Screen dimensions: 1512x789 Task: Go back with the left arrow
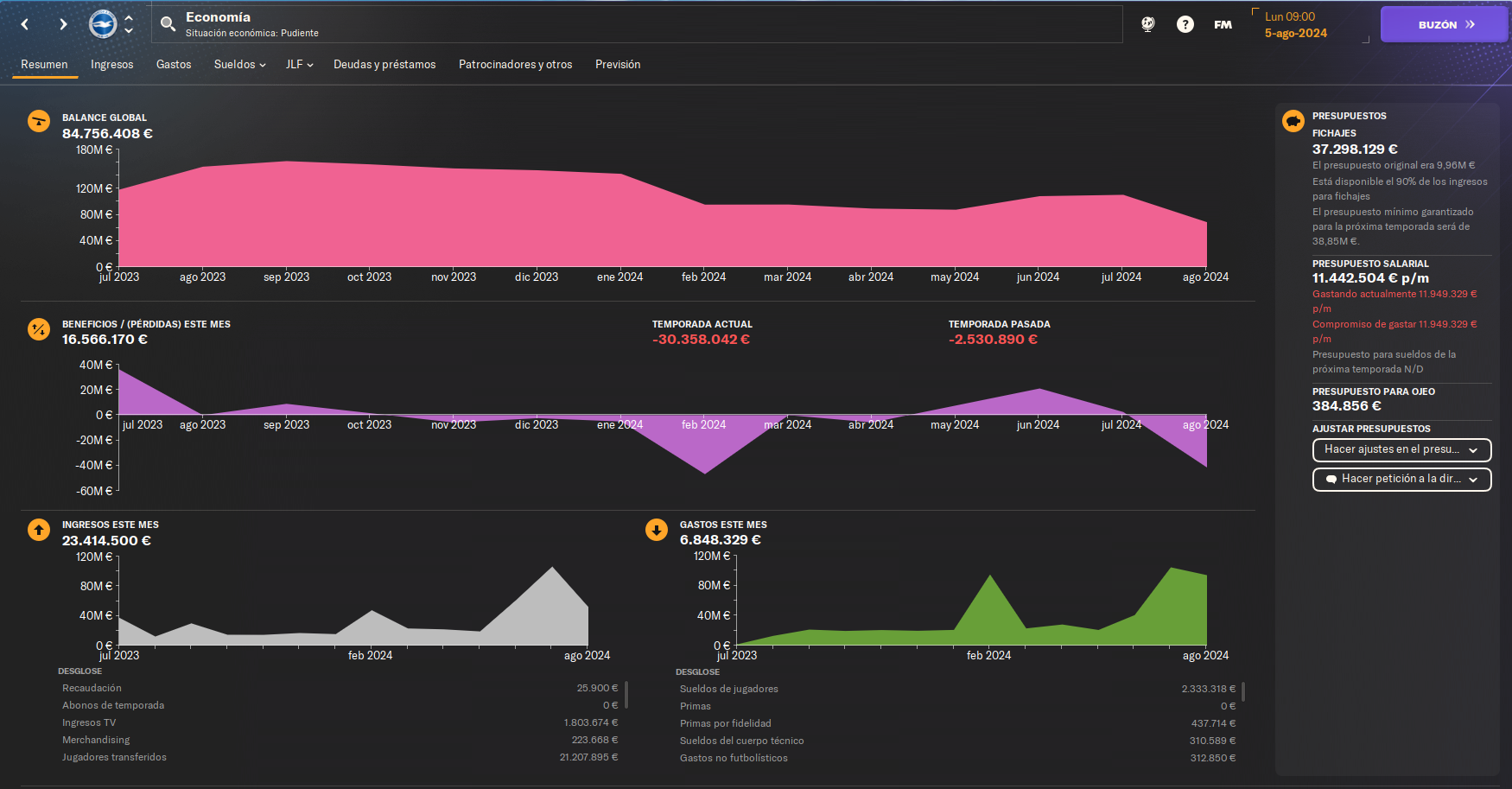[x=25, y=24]
